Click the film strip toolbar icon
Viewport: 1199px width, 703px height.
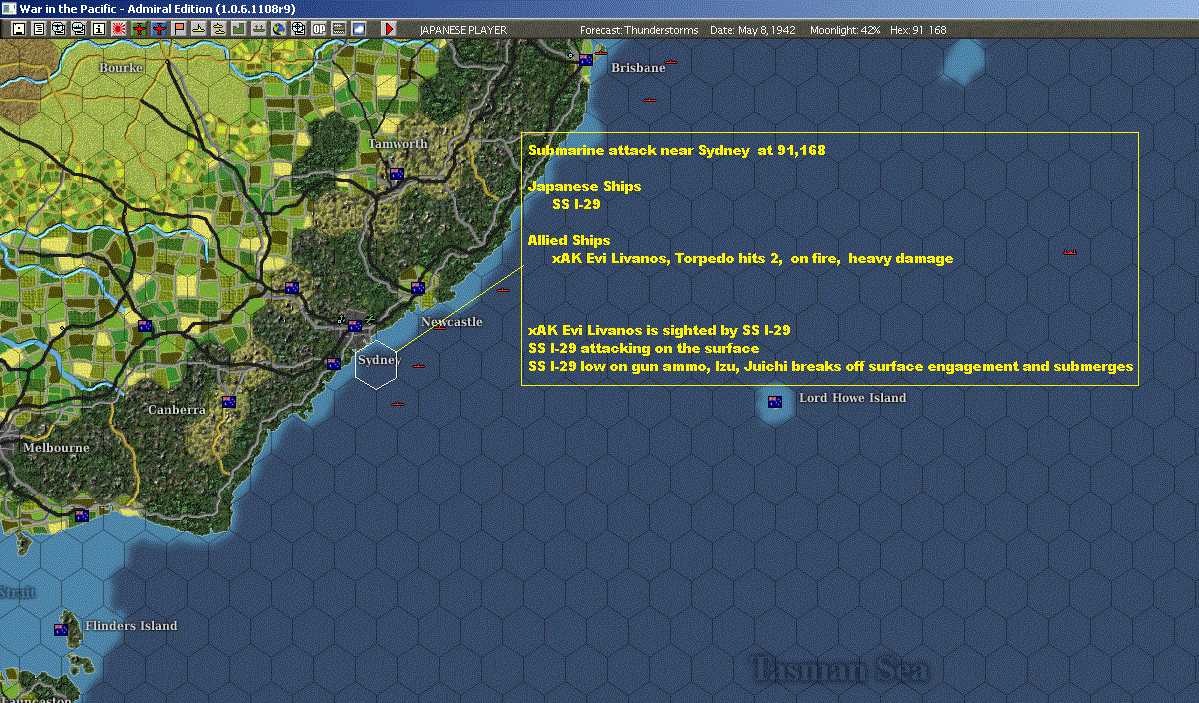pos(339,29)
